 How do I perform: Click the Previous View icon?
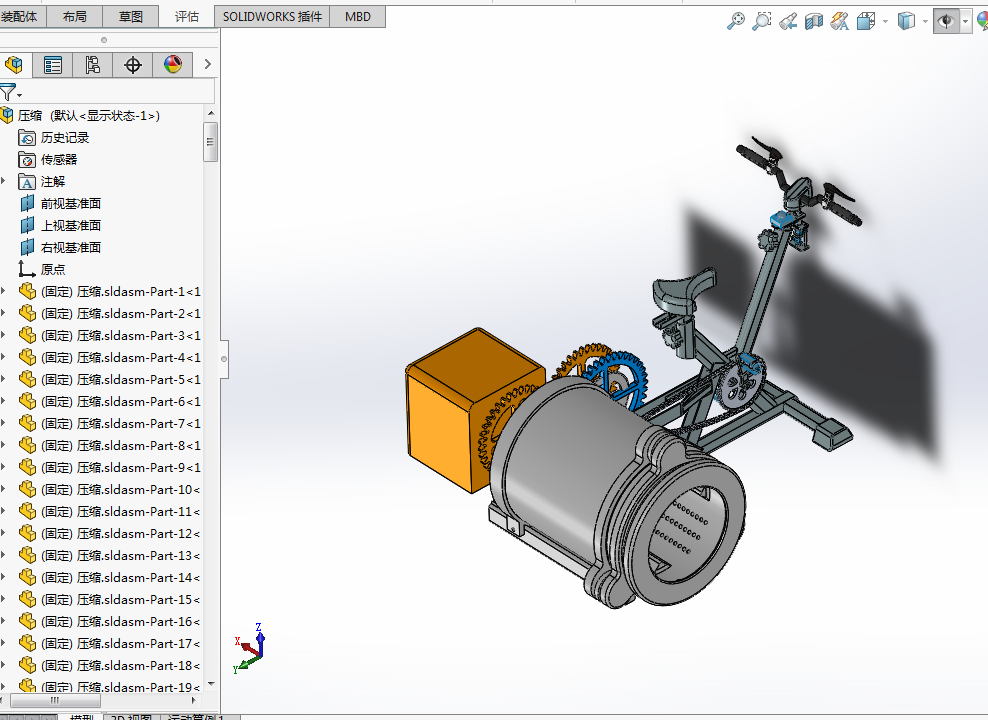point(788,21)
